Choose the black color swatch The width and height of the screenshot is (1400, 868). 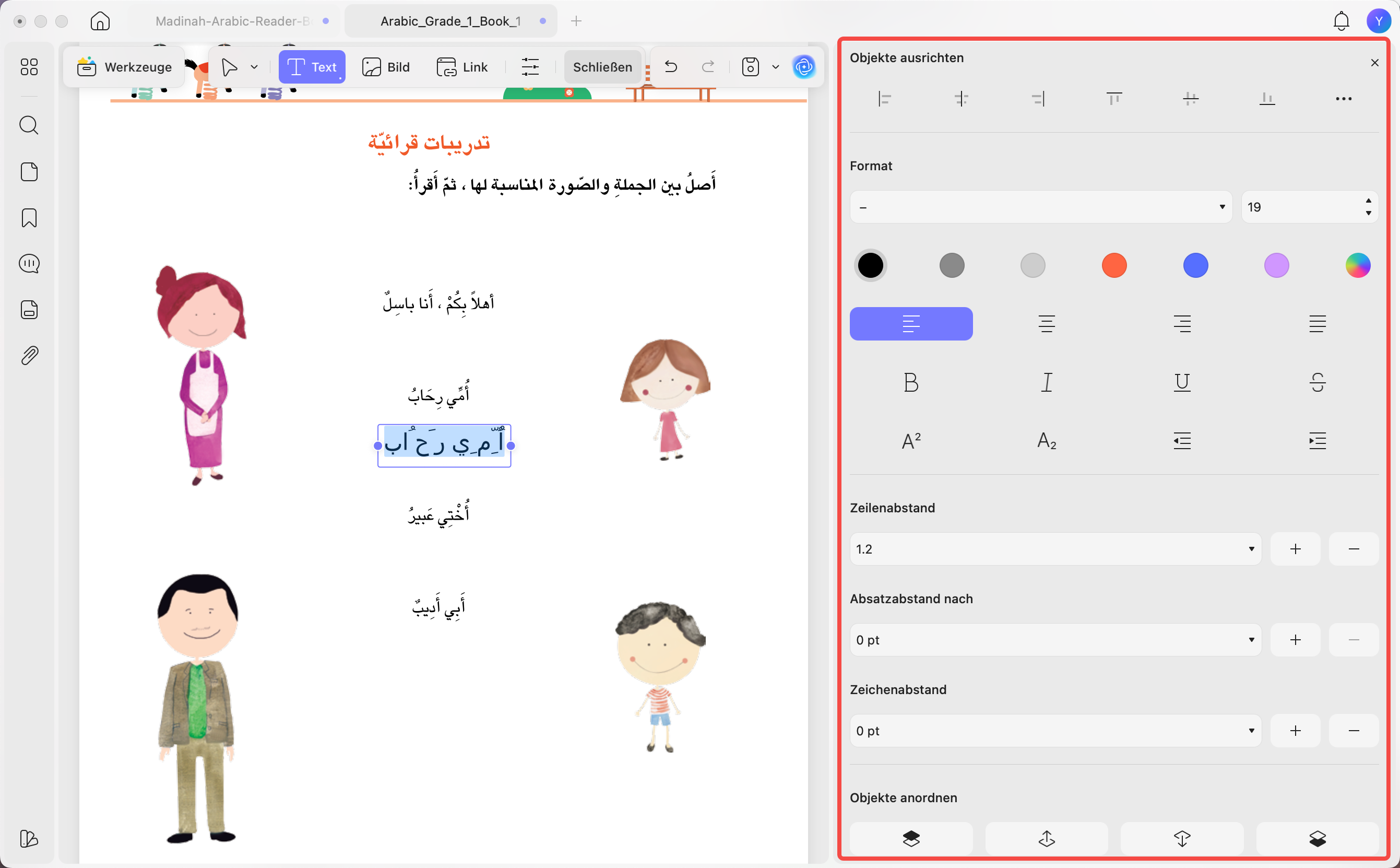click(870, 265)
